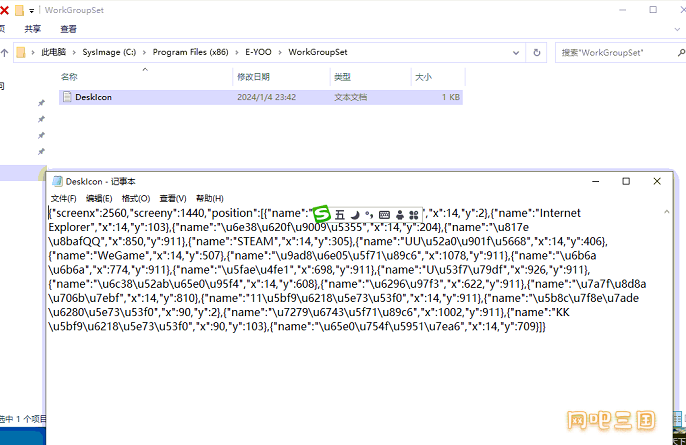
Task: Click the Notepad icon in DeskIcon title bar
Action: click(57, 181)
